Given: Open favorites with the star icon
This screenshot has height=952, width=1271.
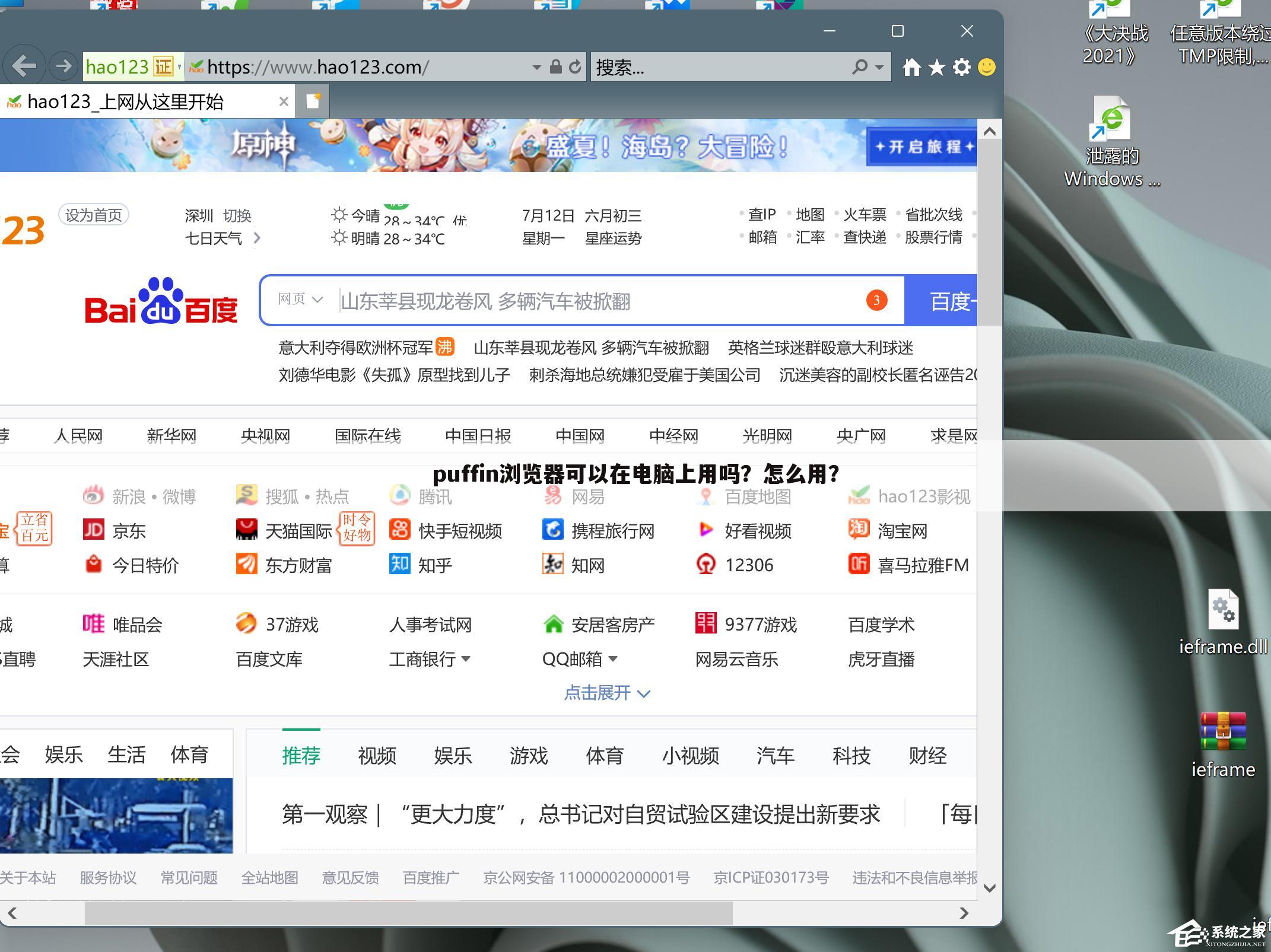Looking at the screenshot, I should tap(937, 67).
